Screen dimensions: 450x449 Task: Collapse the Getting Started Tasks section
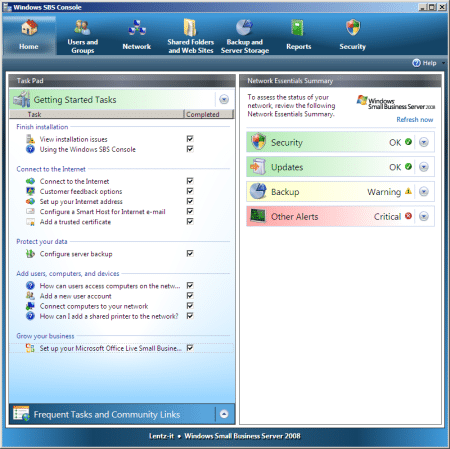click(x=224, y=99)
